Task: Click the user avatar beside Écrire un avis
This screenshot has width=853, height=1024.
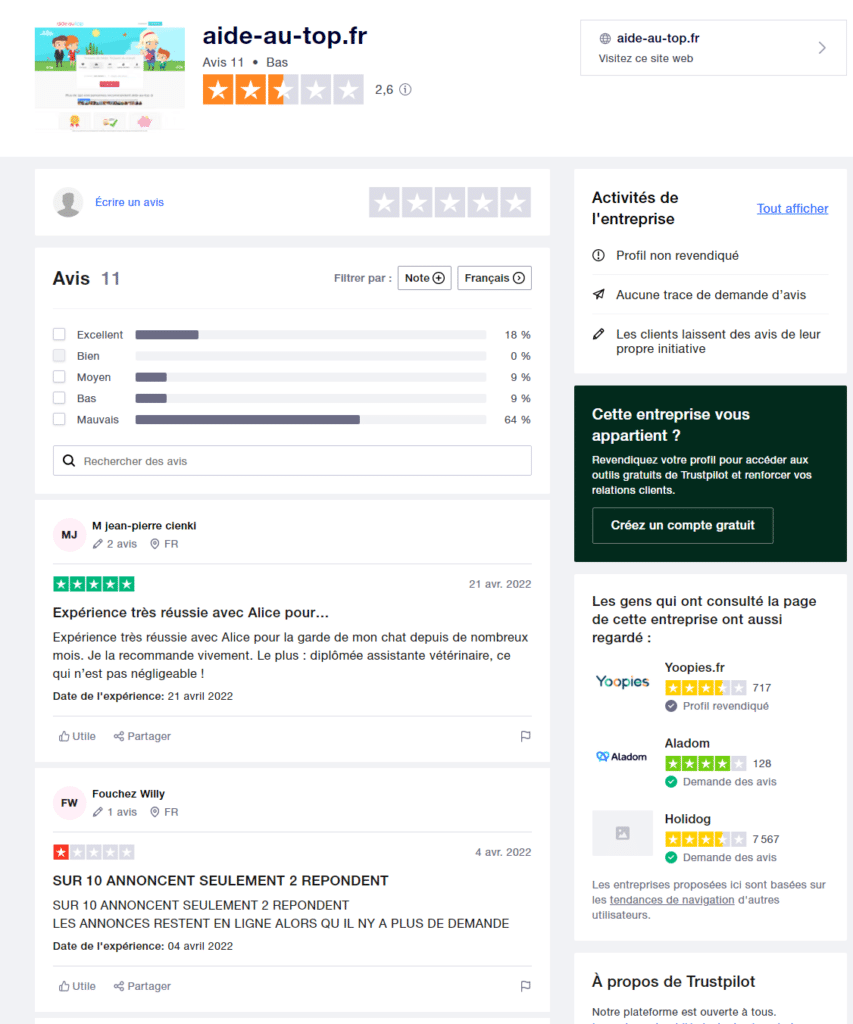Action: (x=68, y=202)
